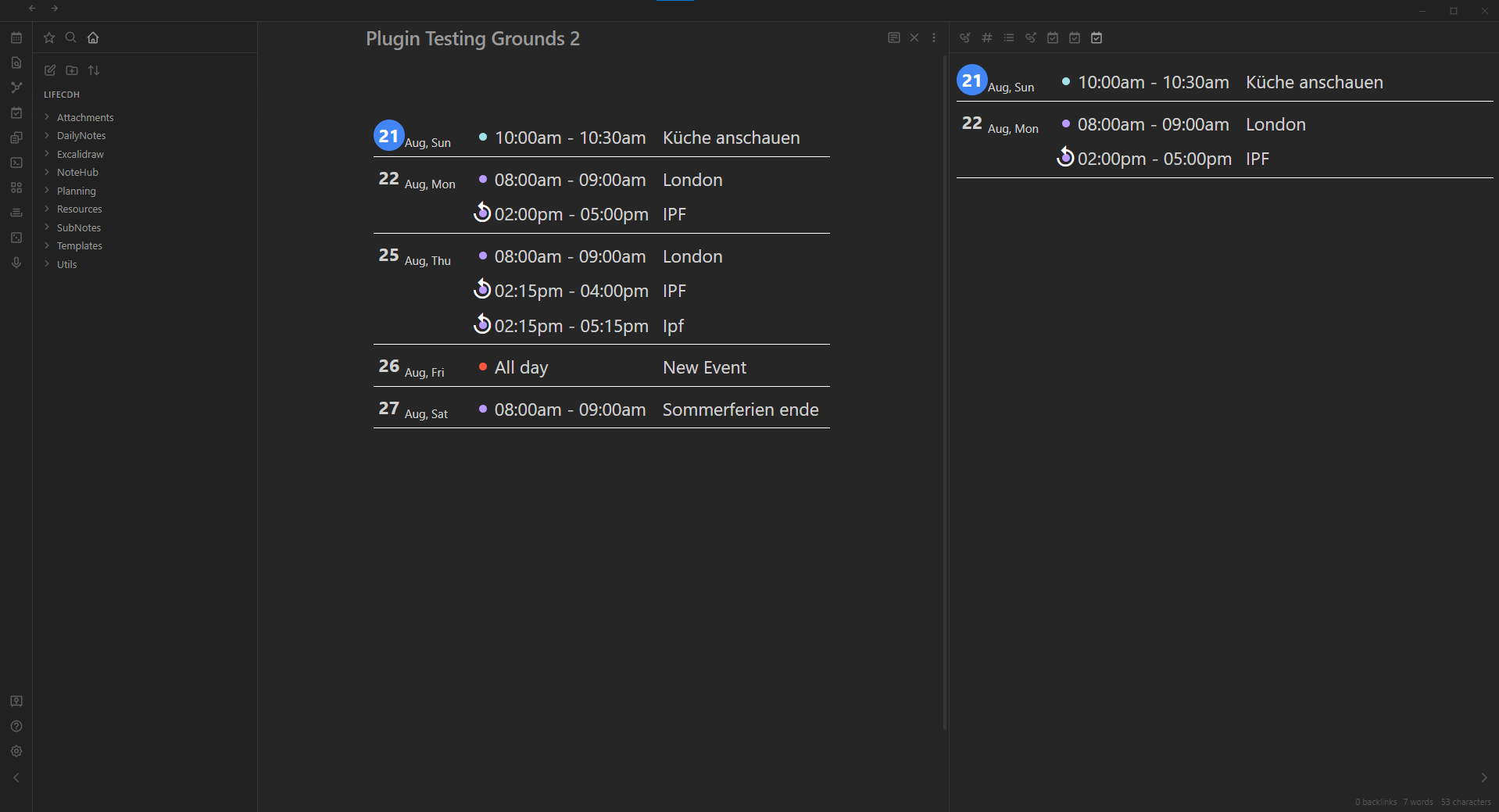Expand the Excalidraw folder
1499x812 pixels.
pos(80,155)
